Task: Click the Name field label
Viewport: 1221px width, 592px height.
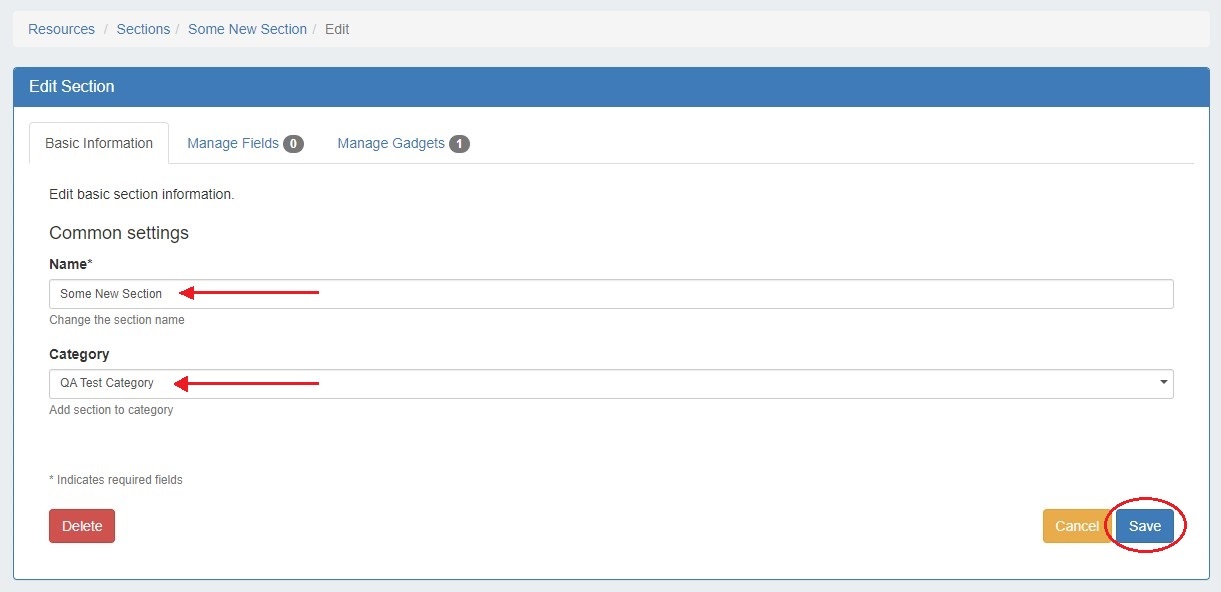Action: coord(70,264)
